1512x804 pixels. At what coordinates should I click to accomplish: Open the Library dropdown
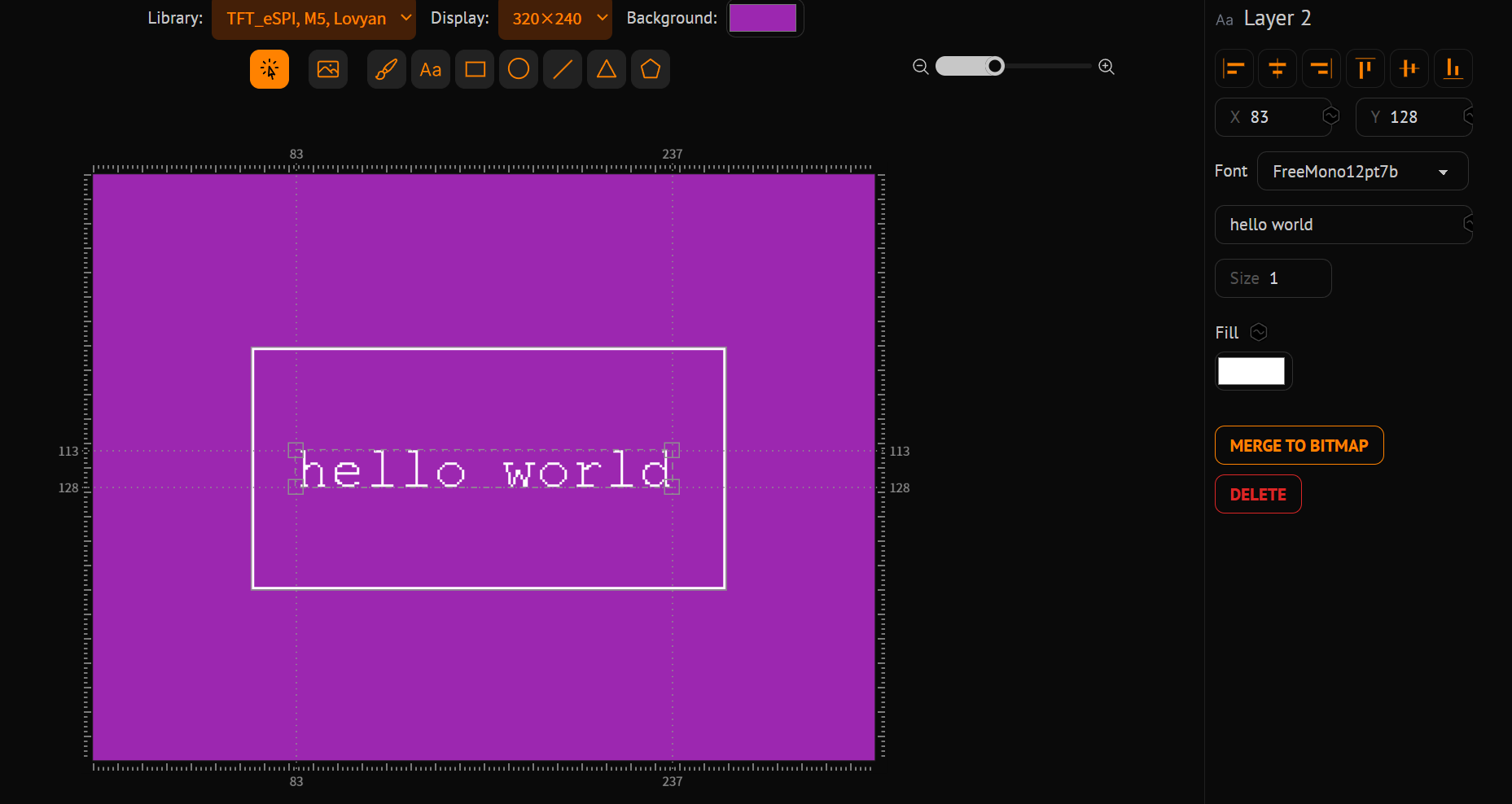pyautogui.click(x=313, y=19)
